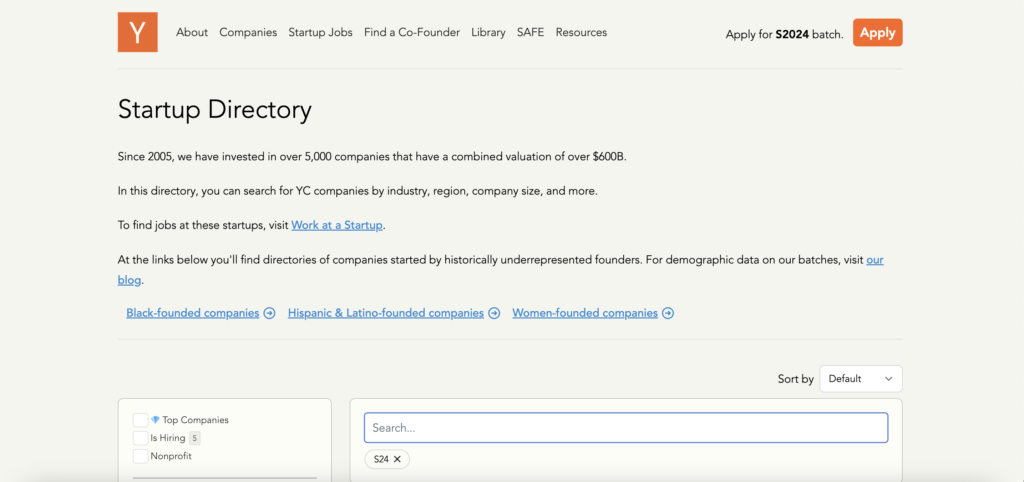Open the About menu item

(x=192, y=32)
